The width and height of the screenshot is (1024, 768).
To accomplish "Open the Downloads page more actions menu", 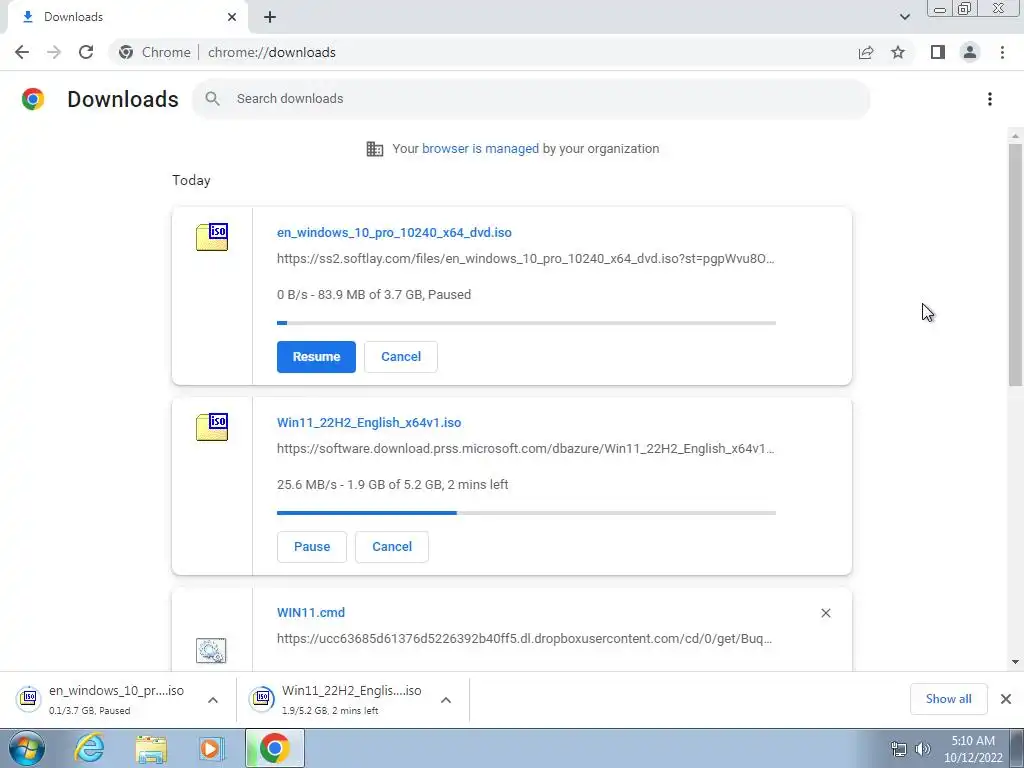I will (x=990, y=99).
